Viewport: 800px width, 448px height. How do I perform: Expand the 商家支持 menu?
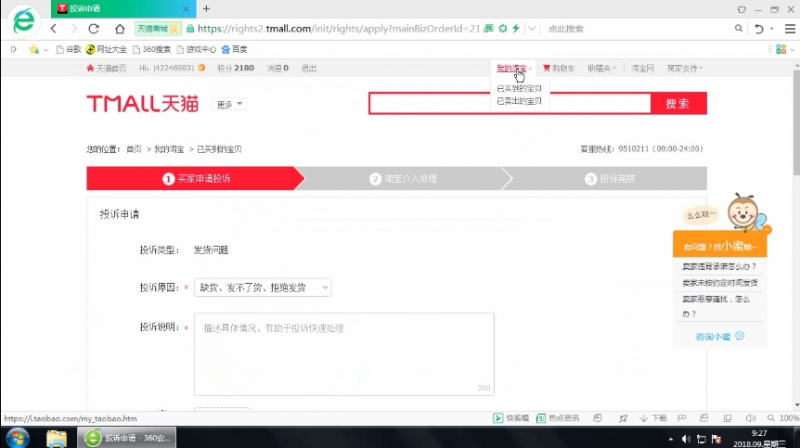[684, 68]
